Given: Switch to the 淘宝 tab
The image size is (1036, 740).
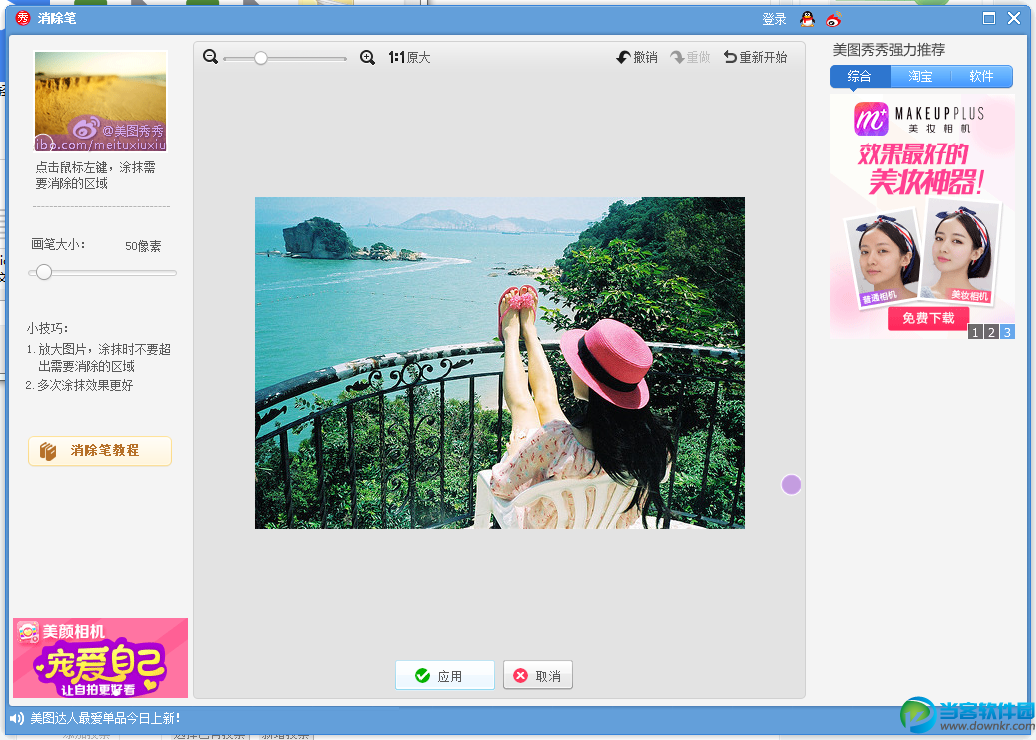Looking at the screenshot, I should click(x=920, y=77).
